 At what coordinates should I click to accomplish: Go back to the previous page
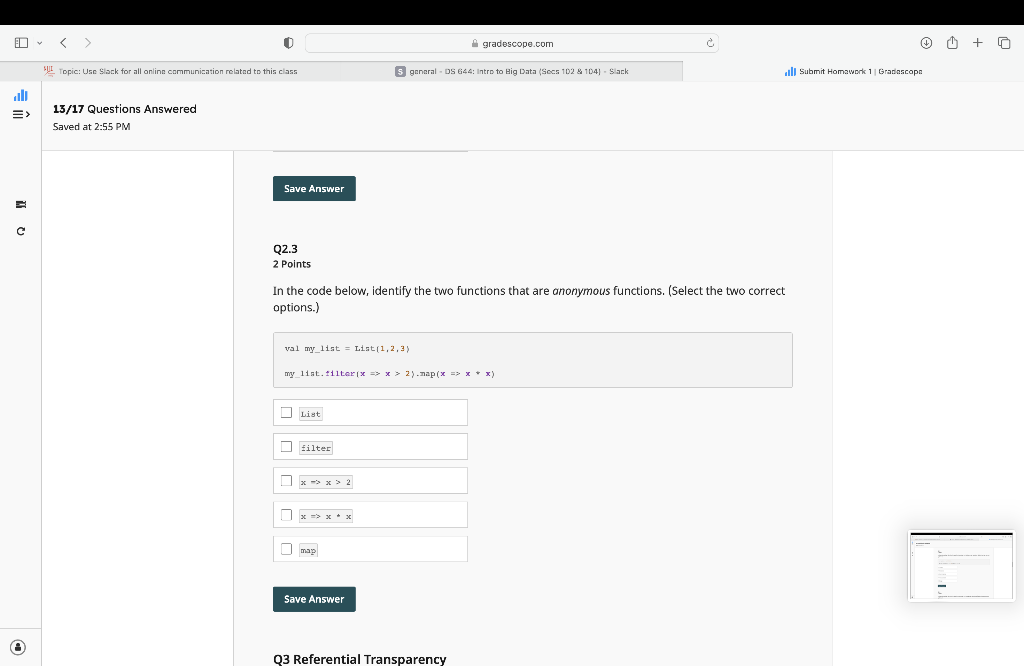point(63,43)
